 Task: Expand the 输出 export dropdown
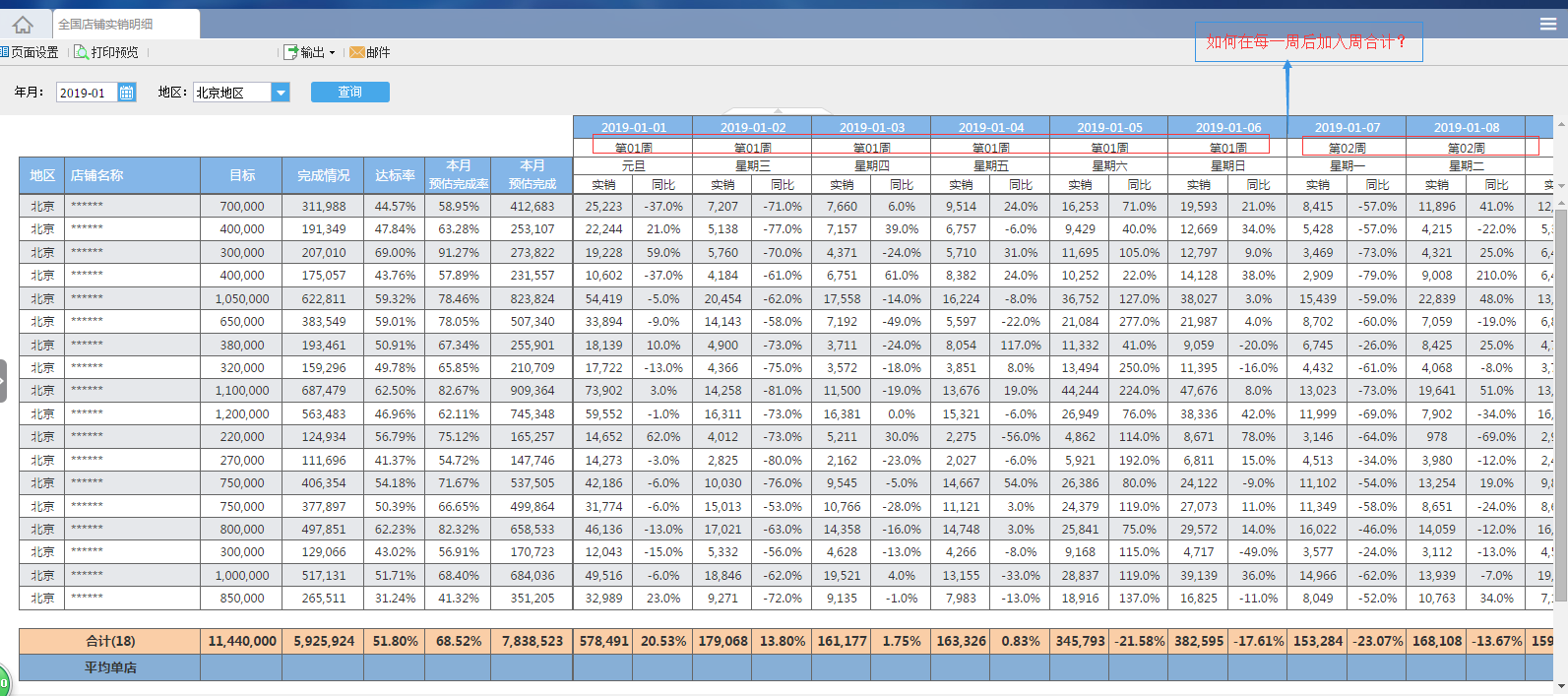coord(310,52)
